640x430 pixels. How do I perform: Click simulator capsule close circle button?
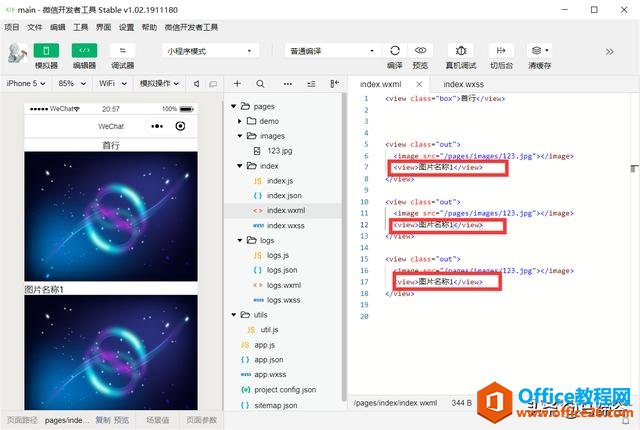pos(180,126)
